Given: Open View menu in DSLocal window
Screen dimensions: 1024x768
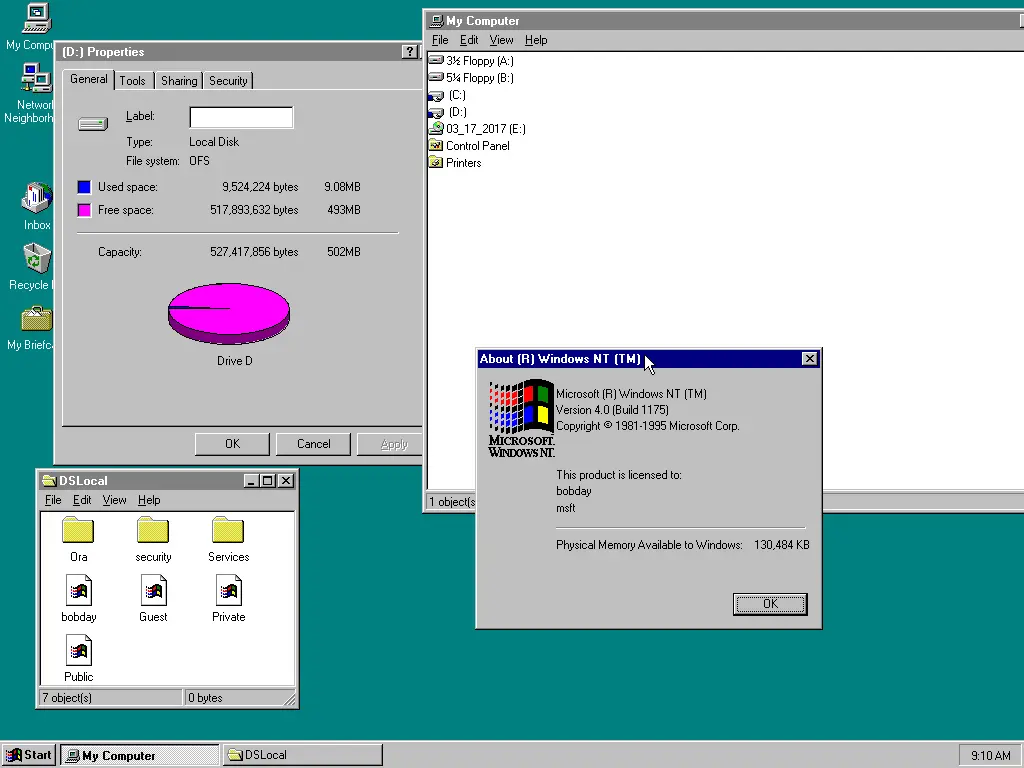Looking at the screenshot, I should click(114, 500).
